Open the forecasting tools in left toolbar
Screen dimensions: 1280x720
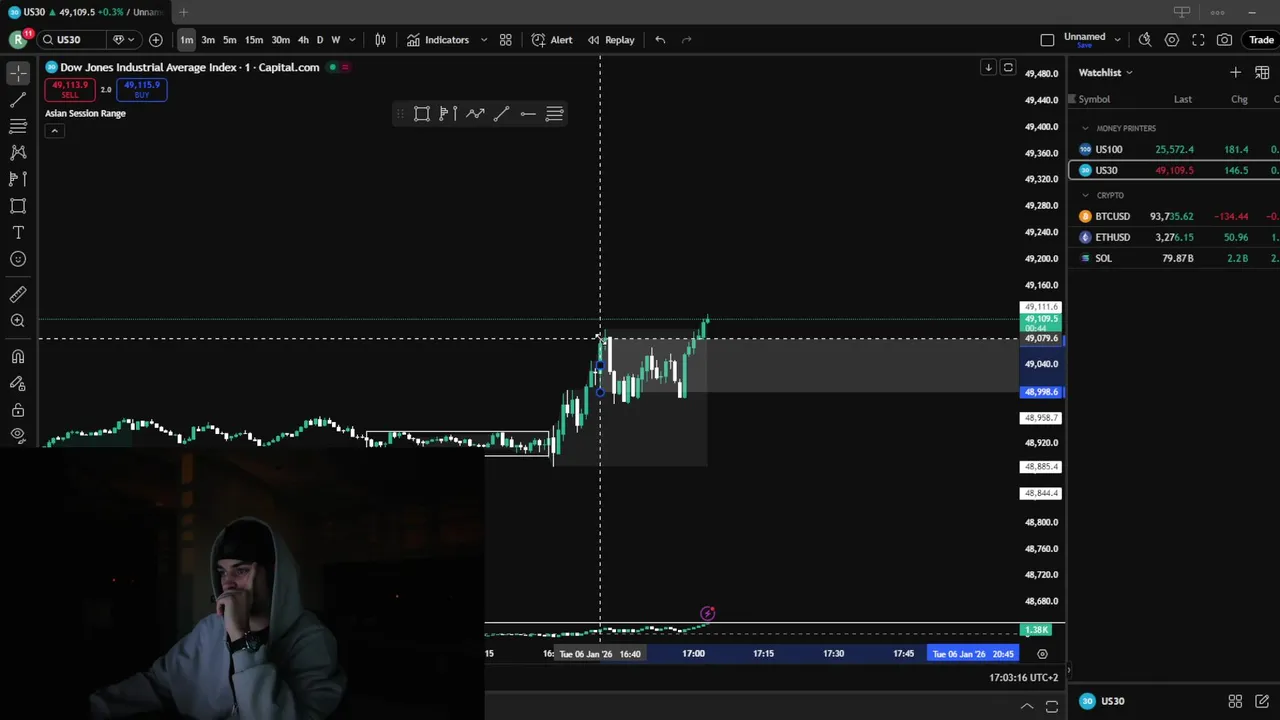(x=18, y=179)
